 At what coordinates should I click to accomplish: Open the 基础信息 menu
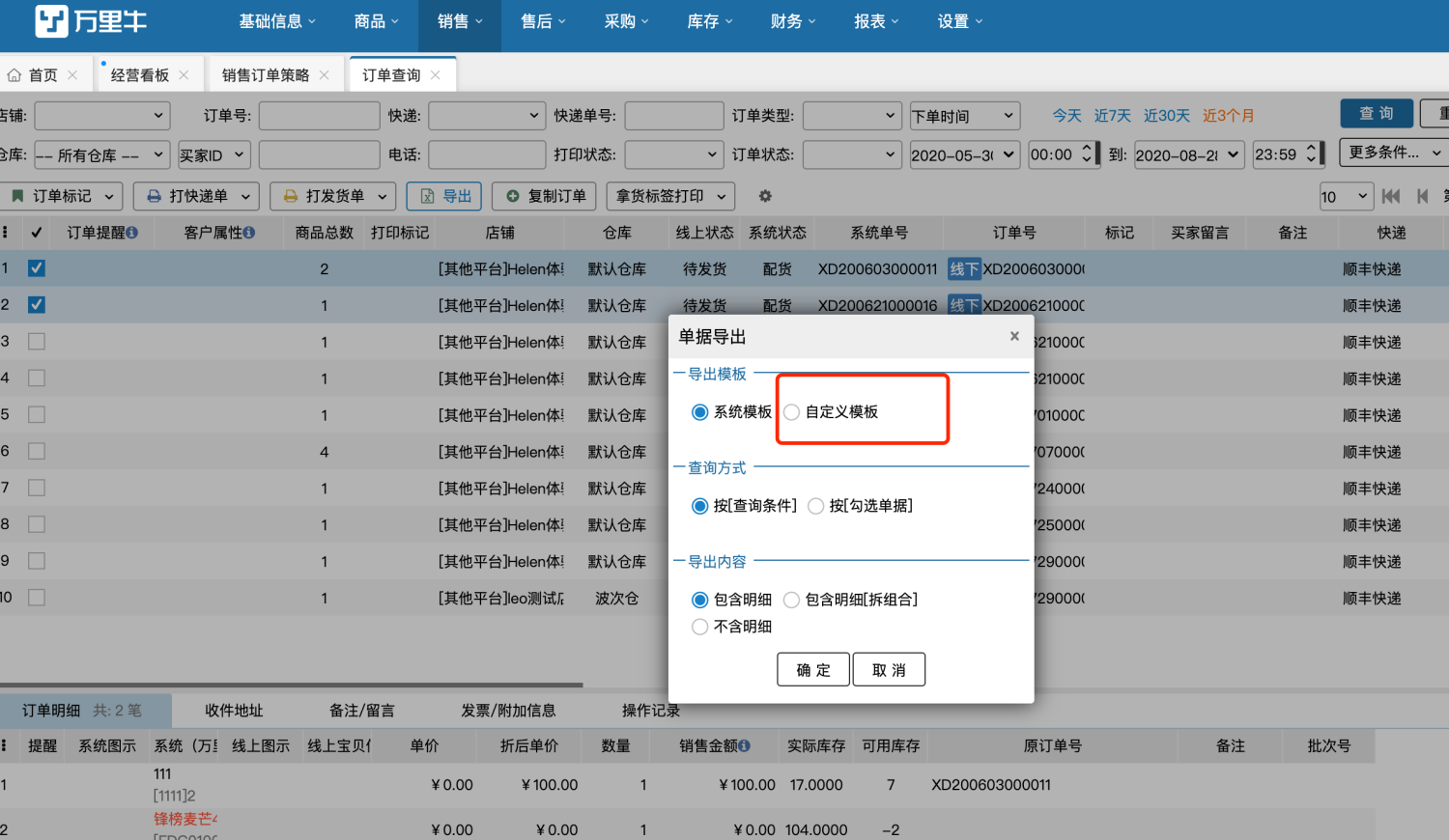tap(277, 21)
